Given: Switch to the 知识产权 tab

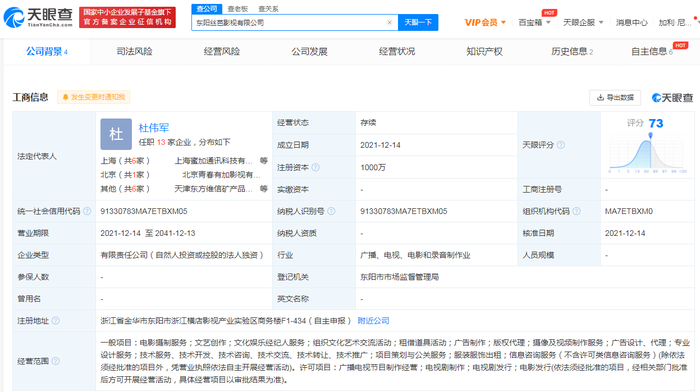Looking at the screenshot, I should pyautogui.click(x=484, y=51).
